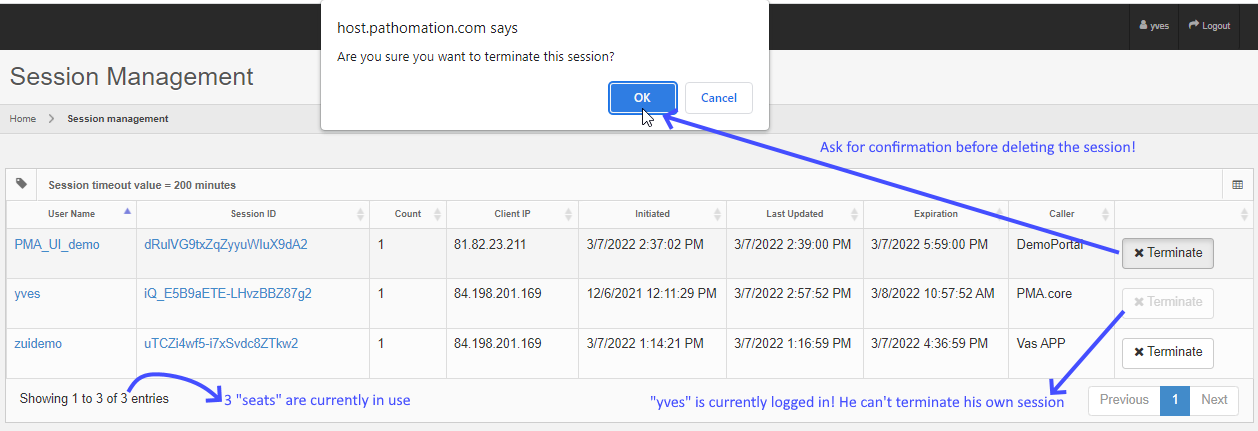
Task: Click the yves user profile icon
Action: coord(1143,26)
